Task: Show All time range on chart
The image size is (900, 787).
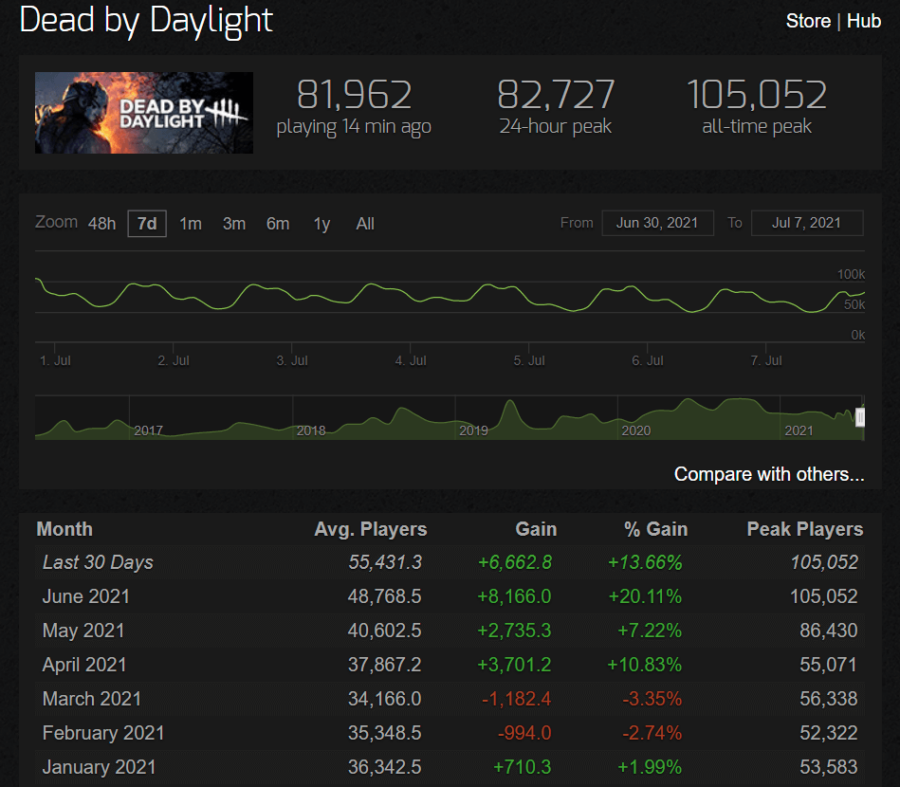Action: pos(365,223)
